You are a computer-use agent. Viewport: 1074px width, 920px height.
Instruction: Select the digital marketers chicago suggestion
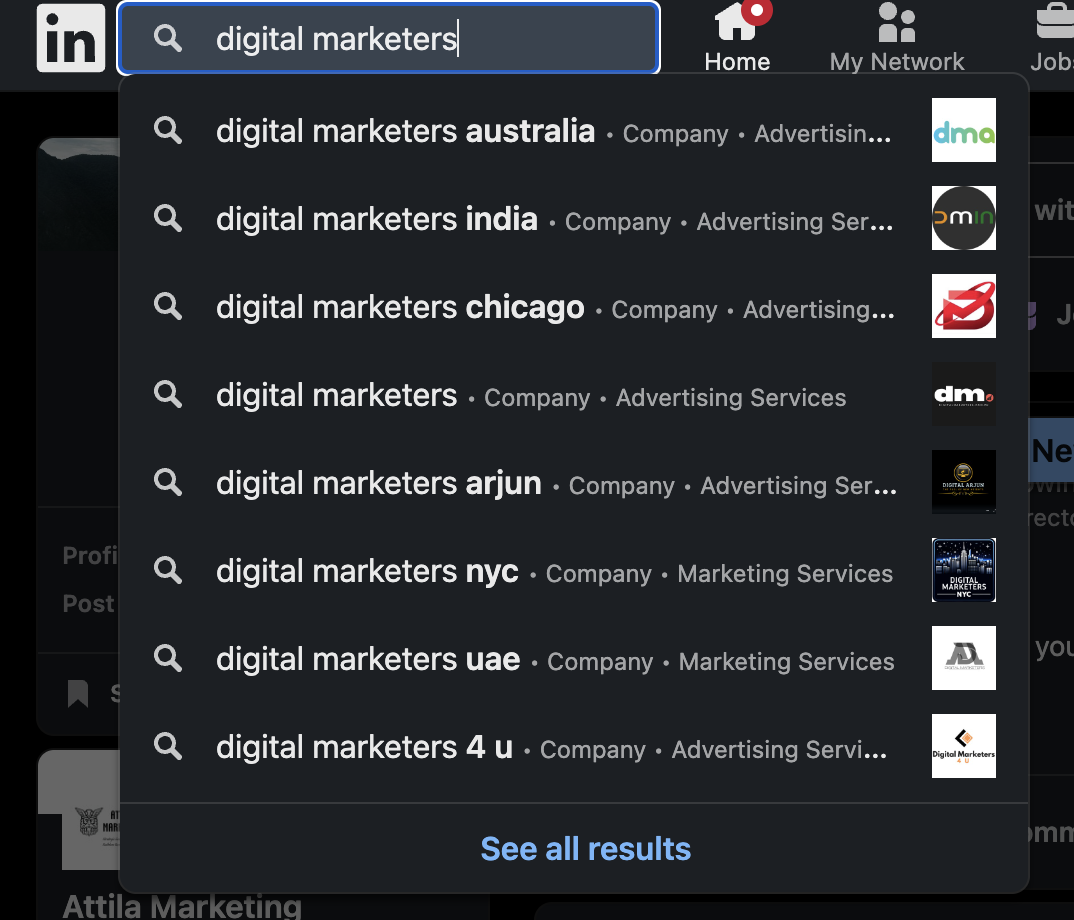click(574, 306)
